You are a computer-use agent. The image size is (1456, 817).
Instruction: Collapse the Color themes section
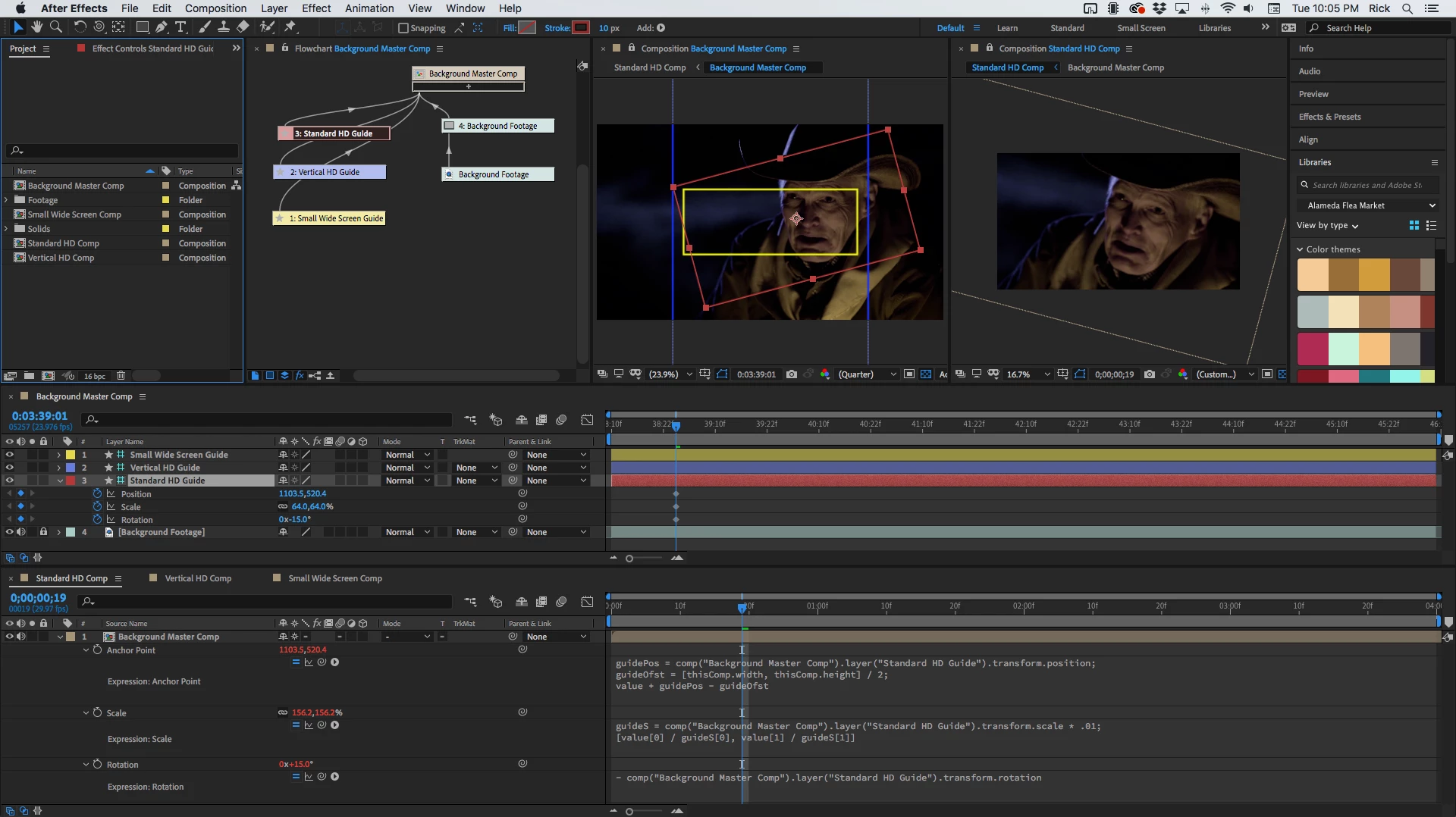pyautogui.click(x=1300, y=249)
